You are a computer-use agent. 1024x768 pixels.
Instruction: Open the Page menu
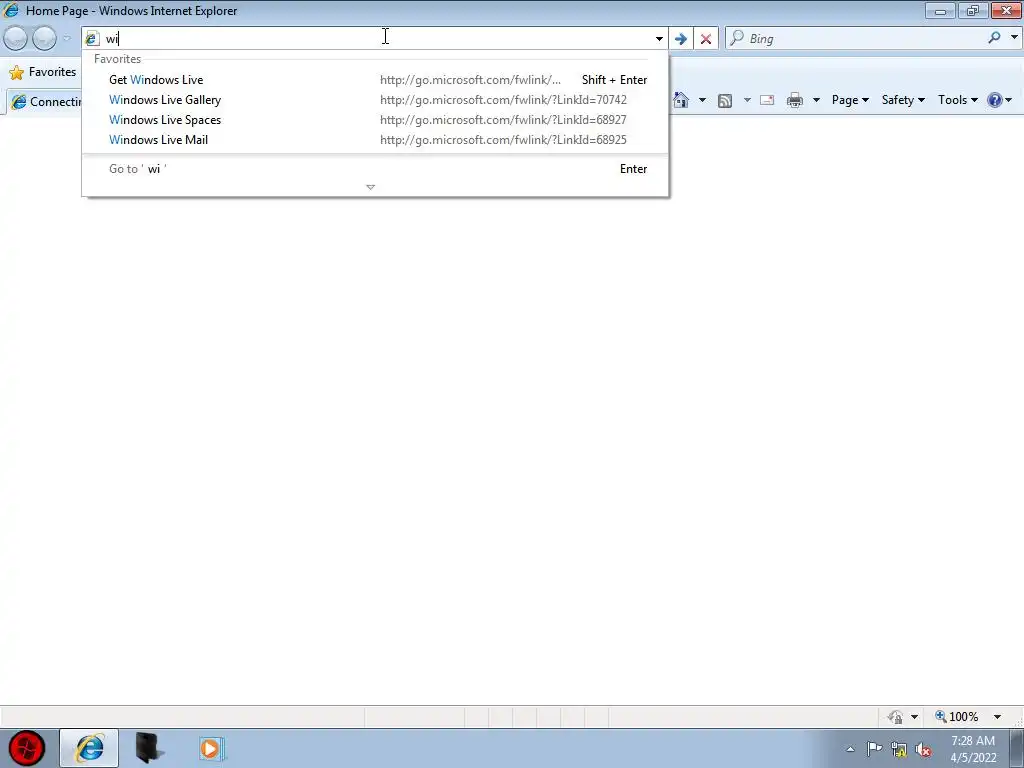(x=850, y=100)
